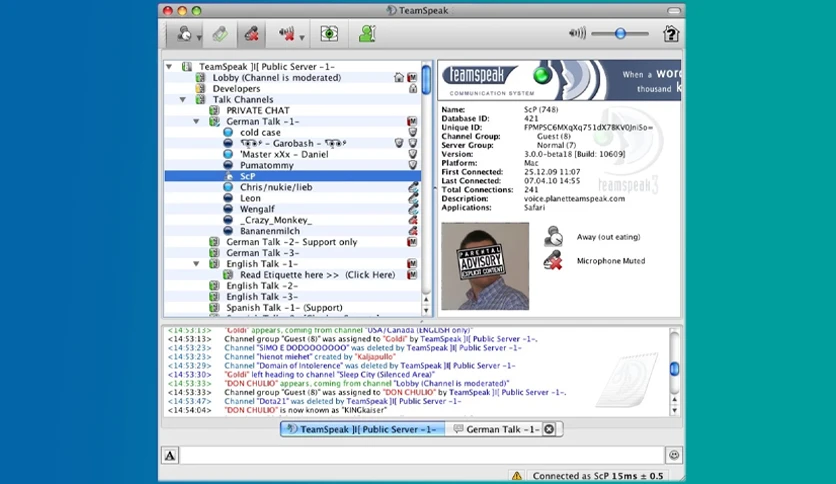This screenshot has height=484, width=836.
Task: Click the microphone icon on Wengalf row
Action: coord(413,209)
